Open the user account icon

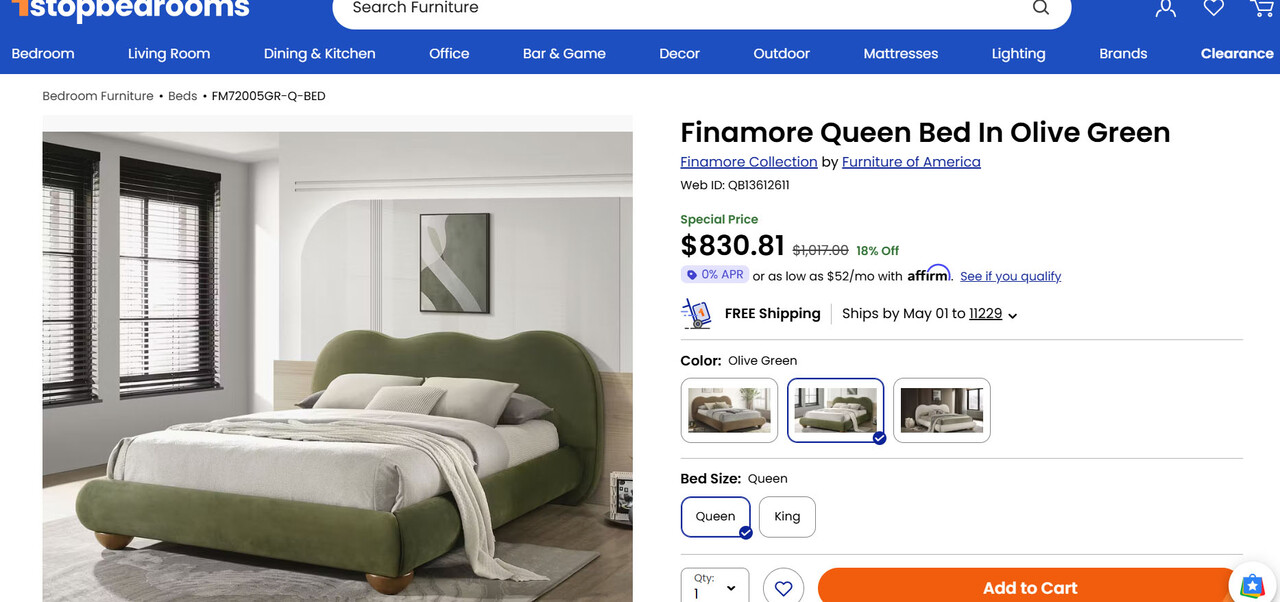tap(1165, 8)
